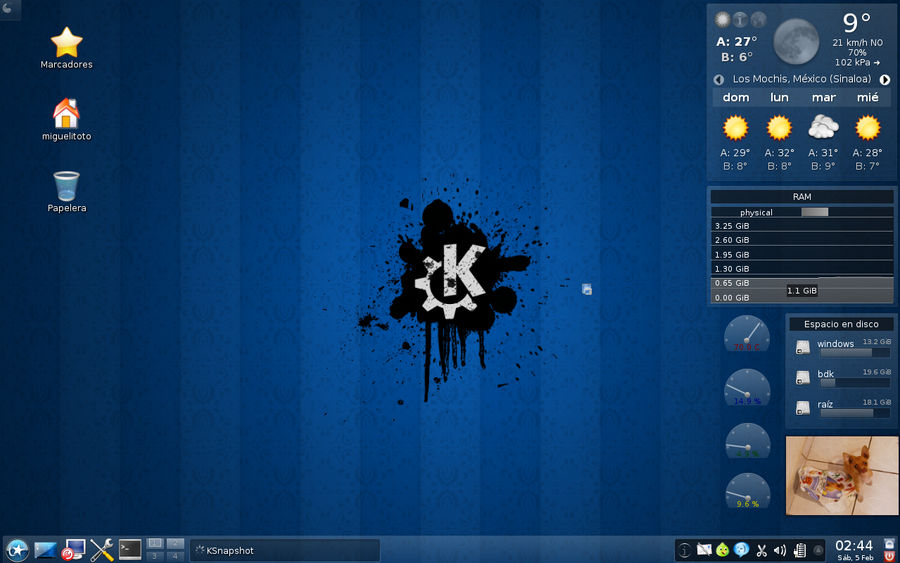
Task: Select the sun forecast tab in weather widget
Action: tap(722, 20)
